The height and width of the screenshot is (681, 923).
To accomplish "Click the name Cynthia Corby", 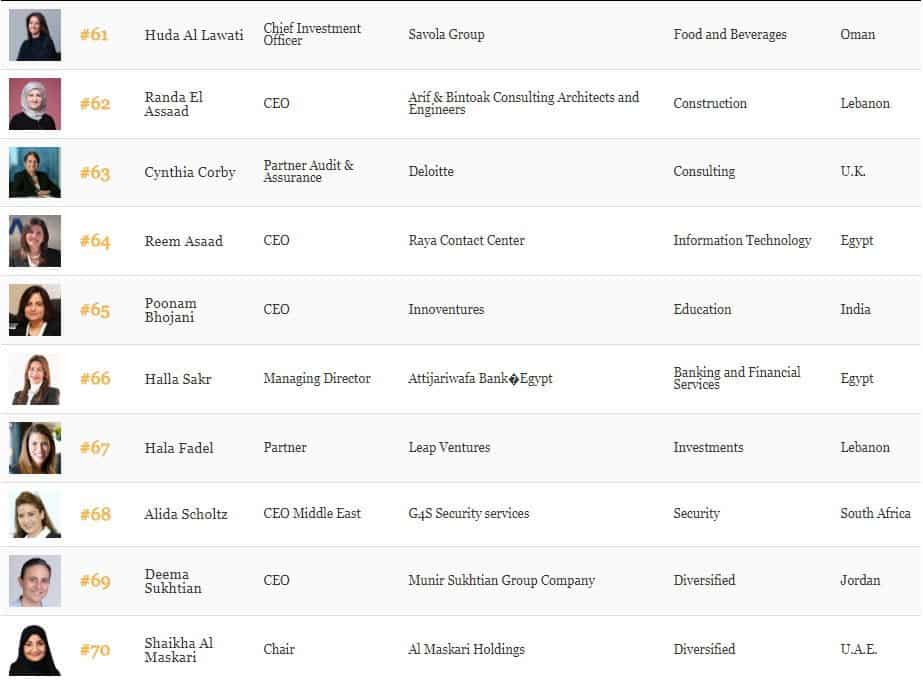I will tap(190, 172).
